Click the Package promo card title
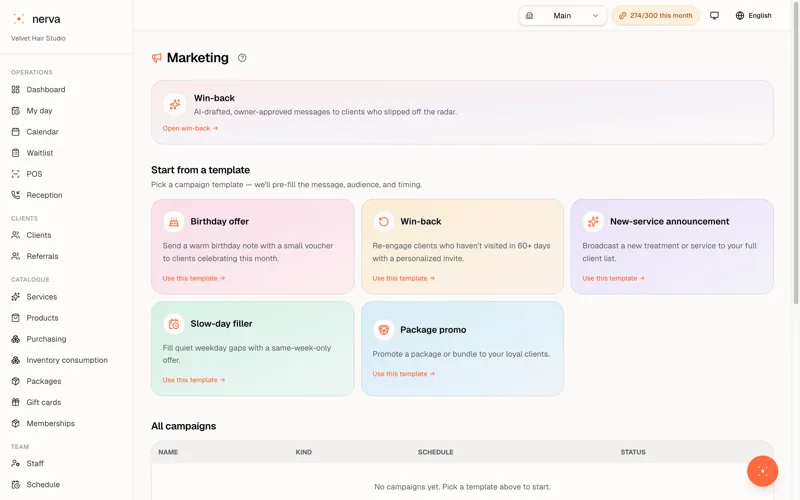This screenshot has width=800, height=500. click(x=433, y=330)
